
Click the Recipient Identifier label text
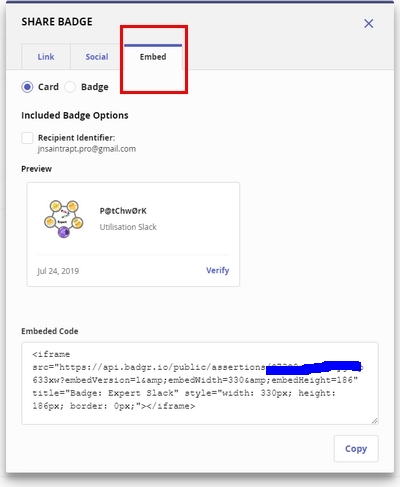tap(76, 138)
